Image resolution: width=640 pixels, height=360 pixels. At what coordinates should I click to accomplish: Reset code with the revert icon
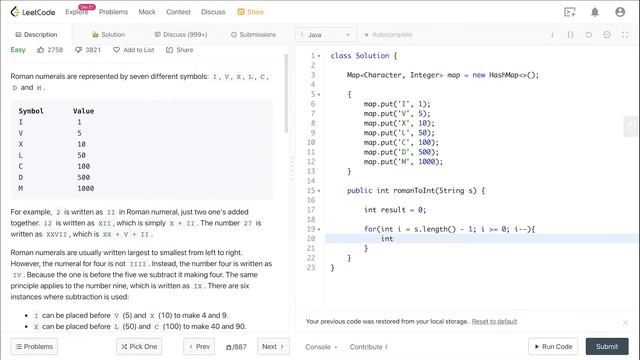[589, 35]
